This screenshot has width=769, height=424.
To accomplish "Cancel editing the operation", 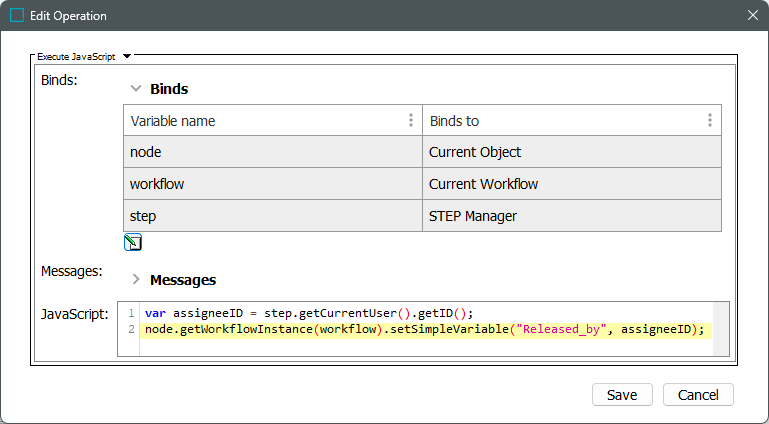I will (698, 395).
